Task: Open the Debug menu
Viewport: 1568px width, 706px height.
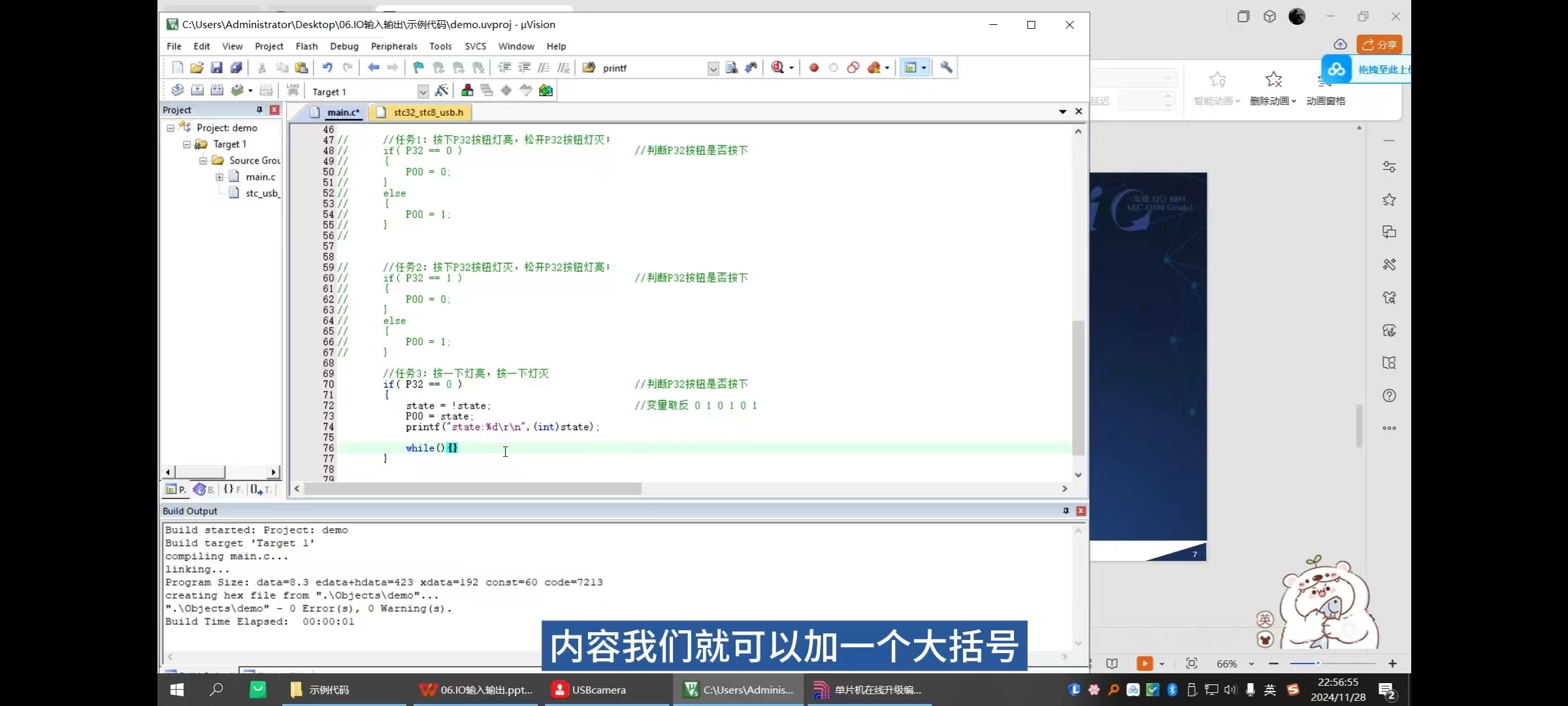Action: click(344, 46)
